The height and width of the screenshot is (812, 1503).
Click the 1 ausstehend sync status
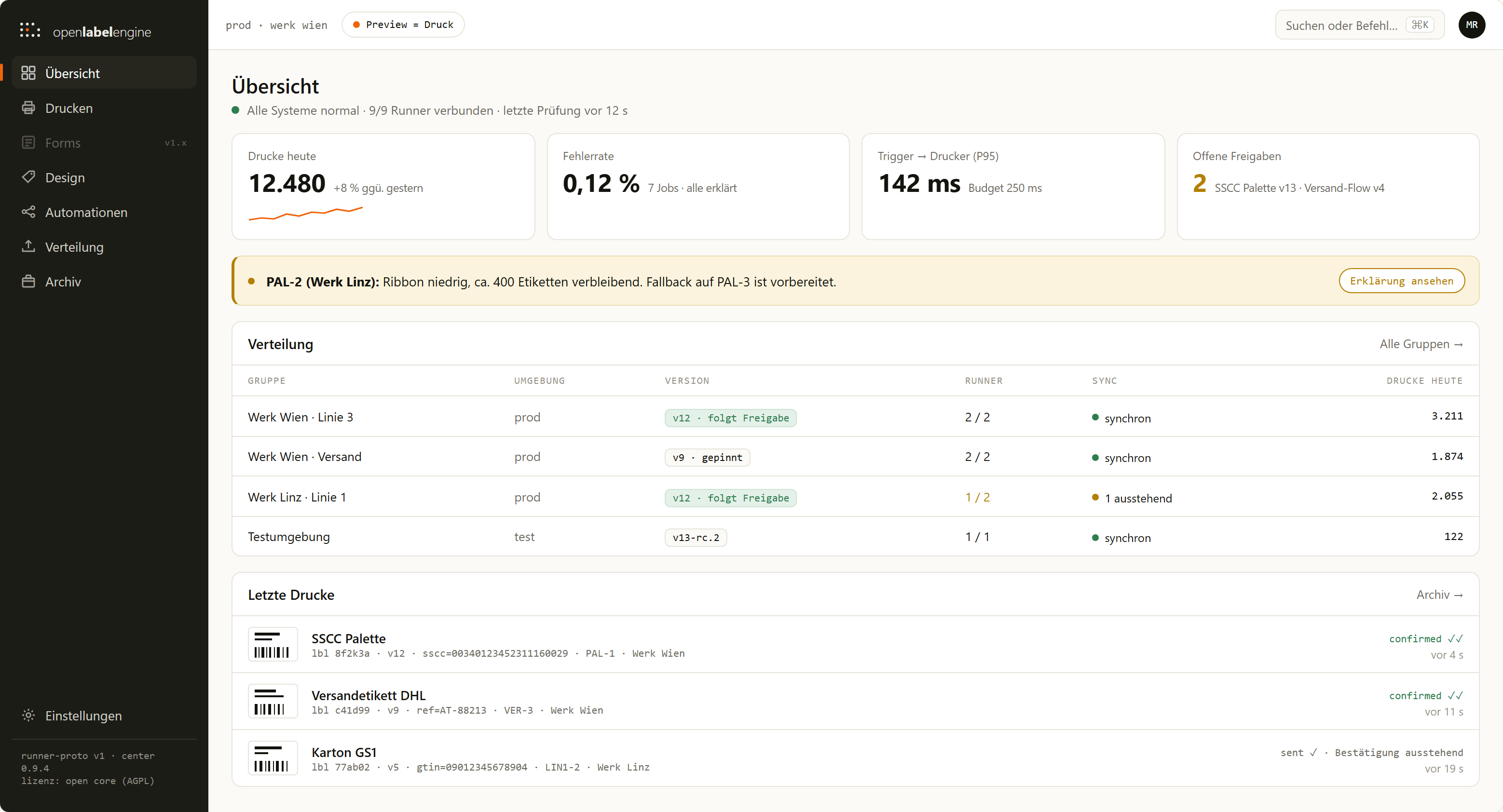click(x=1132, y=498)
